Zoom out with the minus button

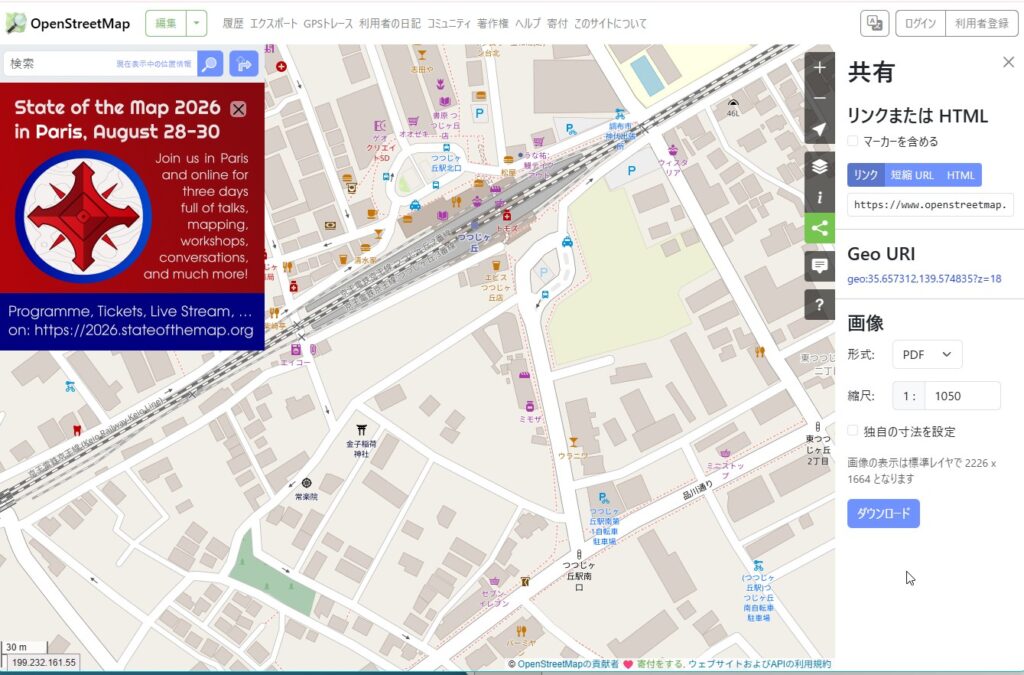click(x=820, y=98)
